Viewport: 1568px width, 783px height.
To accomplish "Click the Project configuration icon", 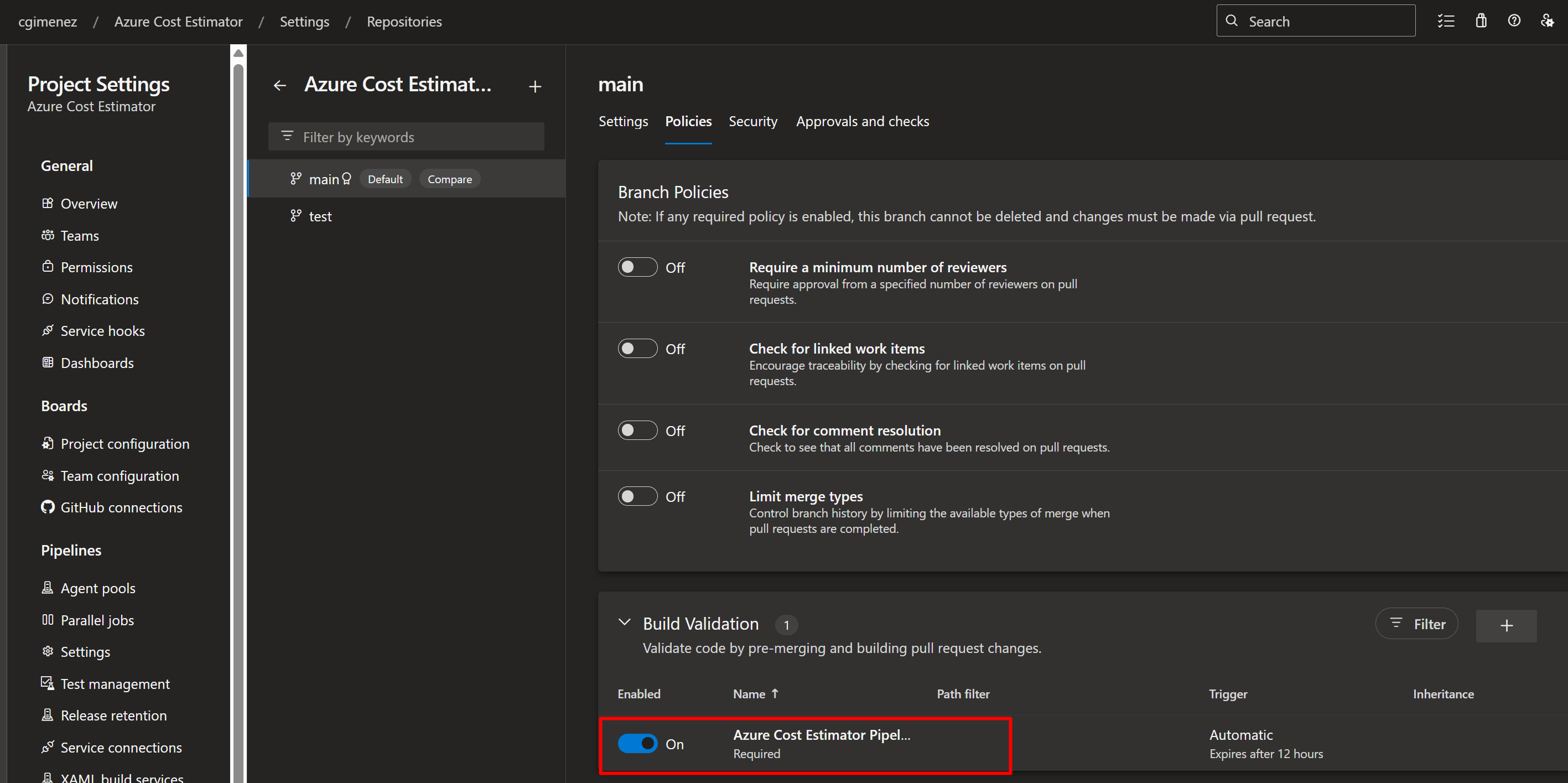I will click(48, 443).
